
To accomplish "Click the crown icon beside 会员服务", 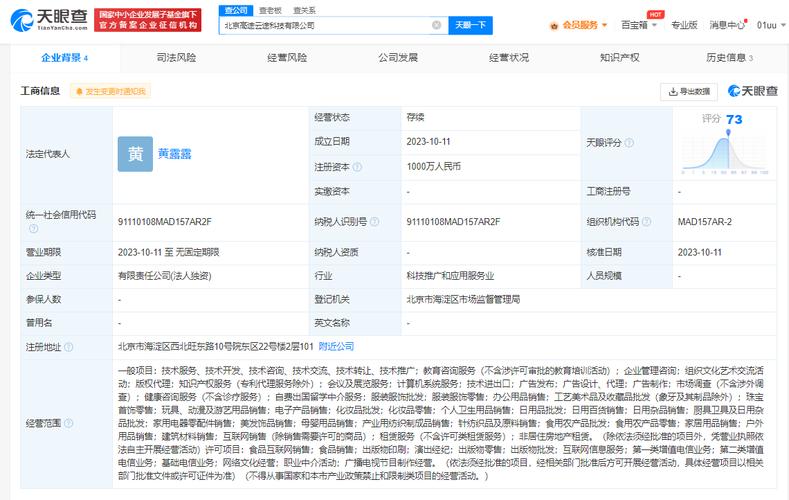I will pos(554,25).
